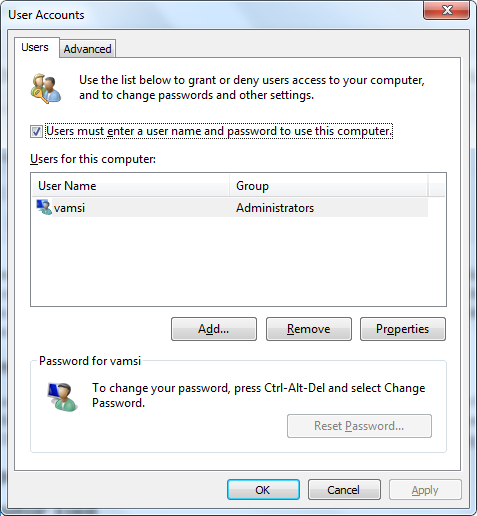Open the Add... user dialog
Viewport: 477px width, 516px height.
(x=214, y=329)
